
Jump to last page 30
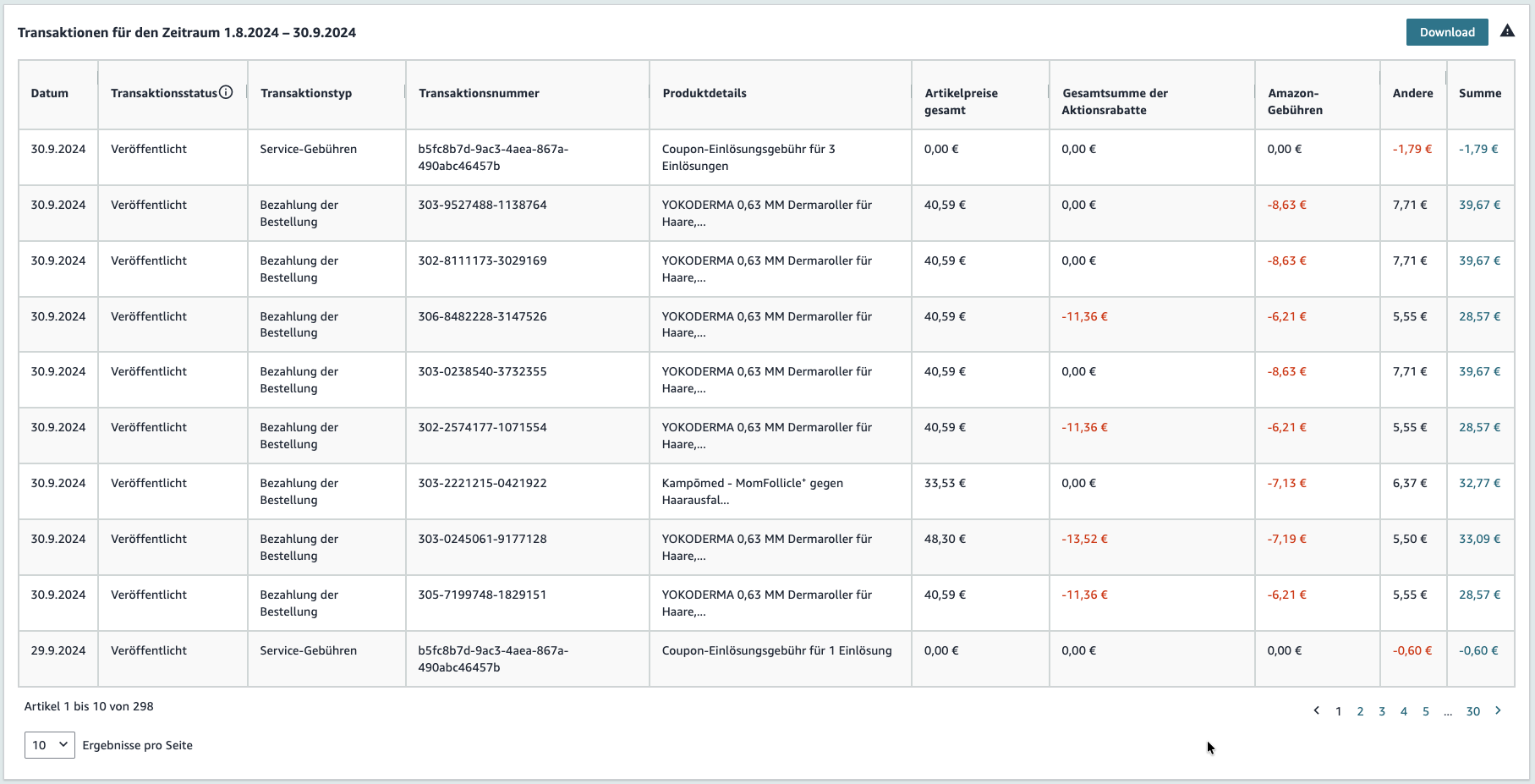click(x=1473, y=711)
